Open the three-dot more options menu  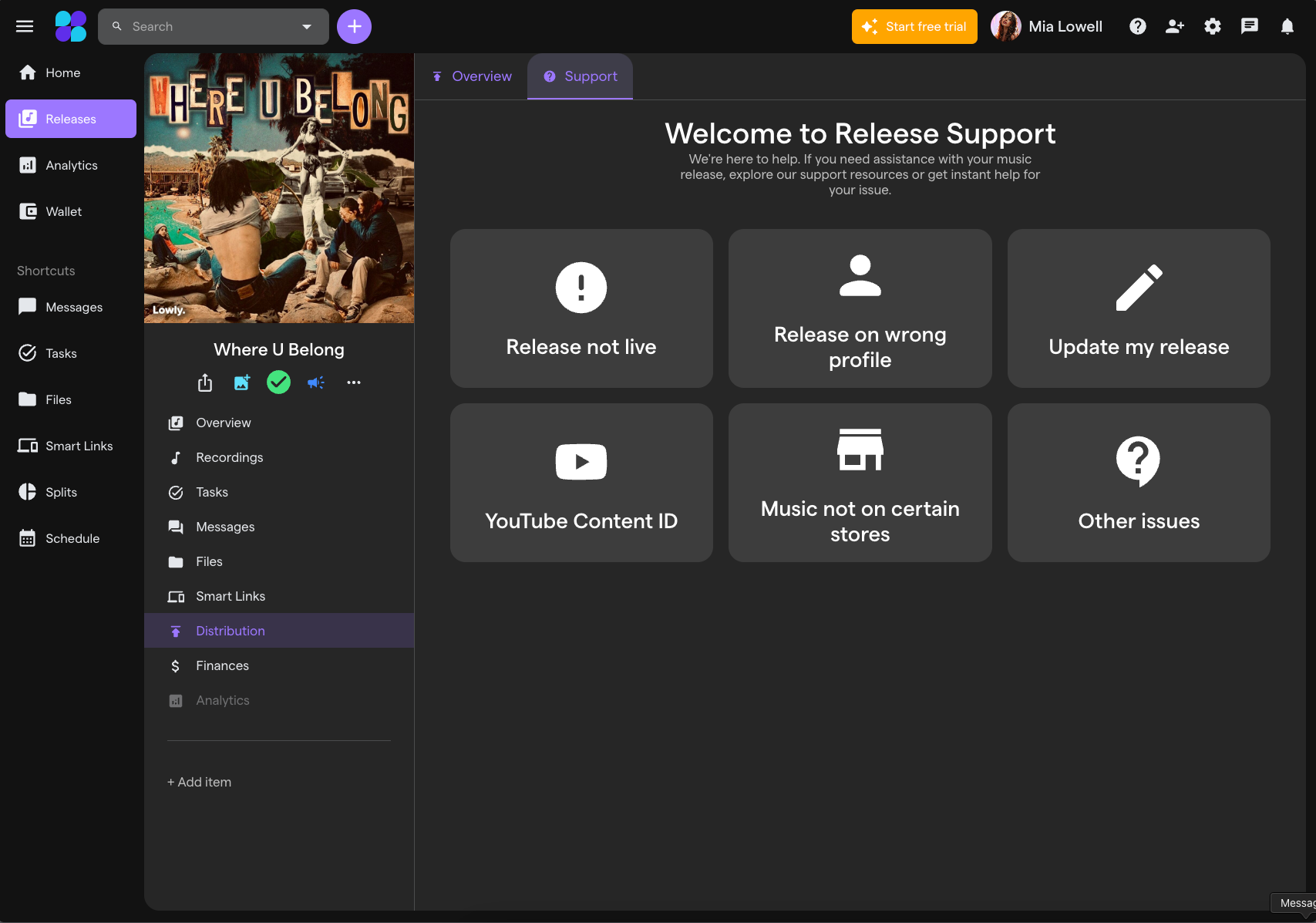pos(354,382)
